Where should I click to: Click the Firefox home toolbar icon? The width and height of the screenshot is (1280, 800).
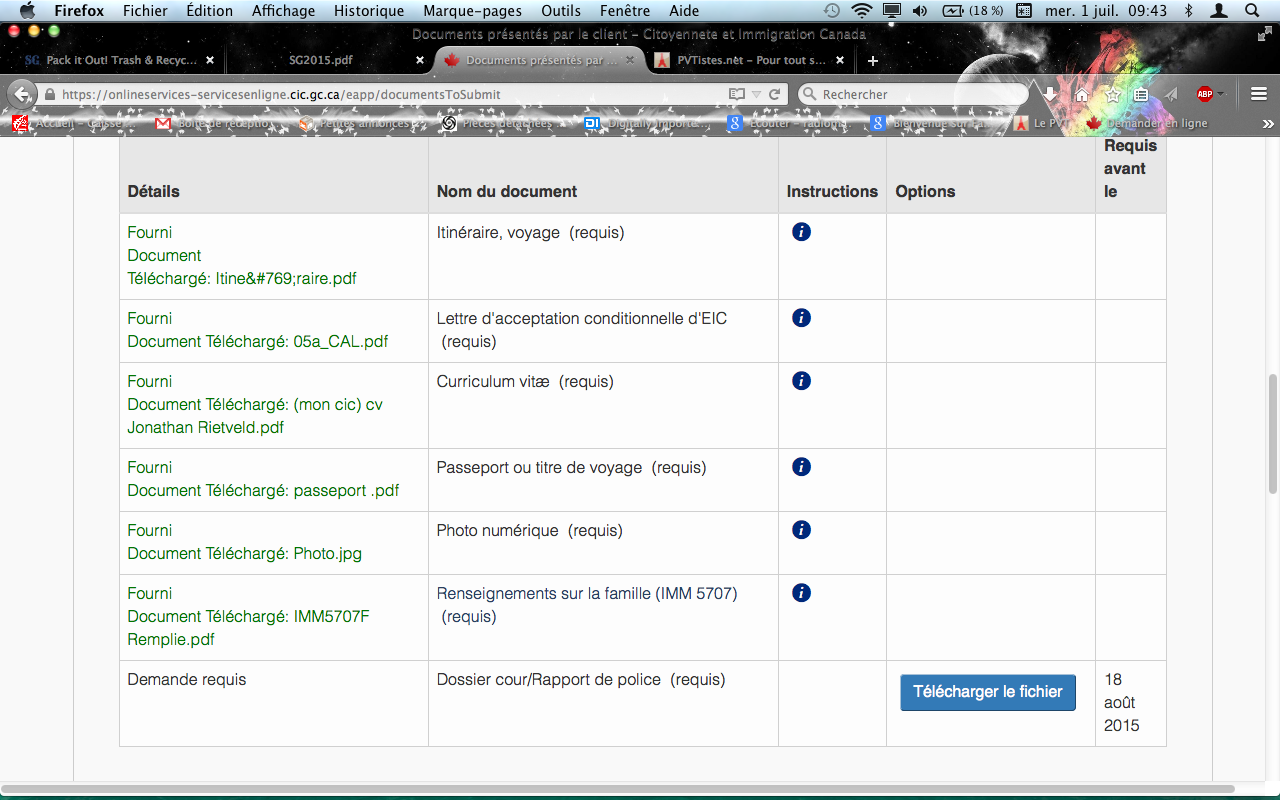tap(1081, 94)
